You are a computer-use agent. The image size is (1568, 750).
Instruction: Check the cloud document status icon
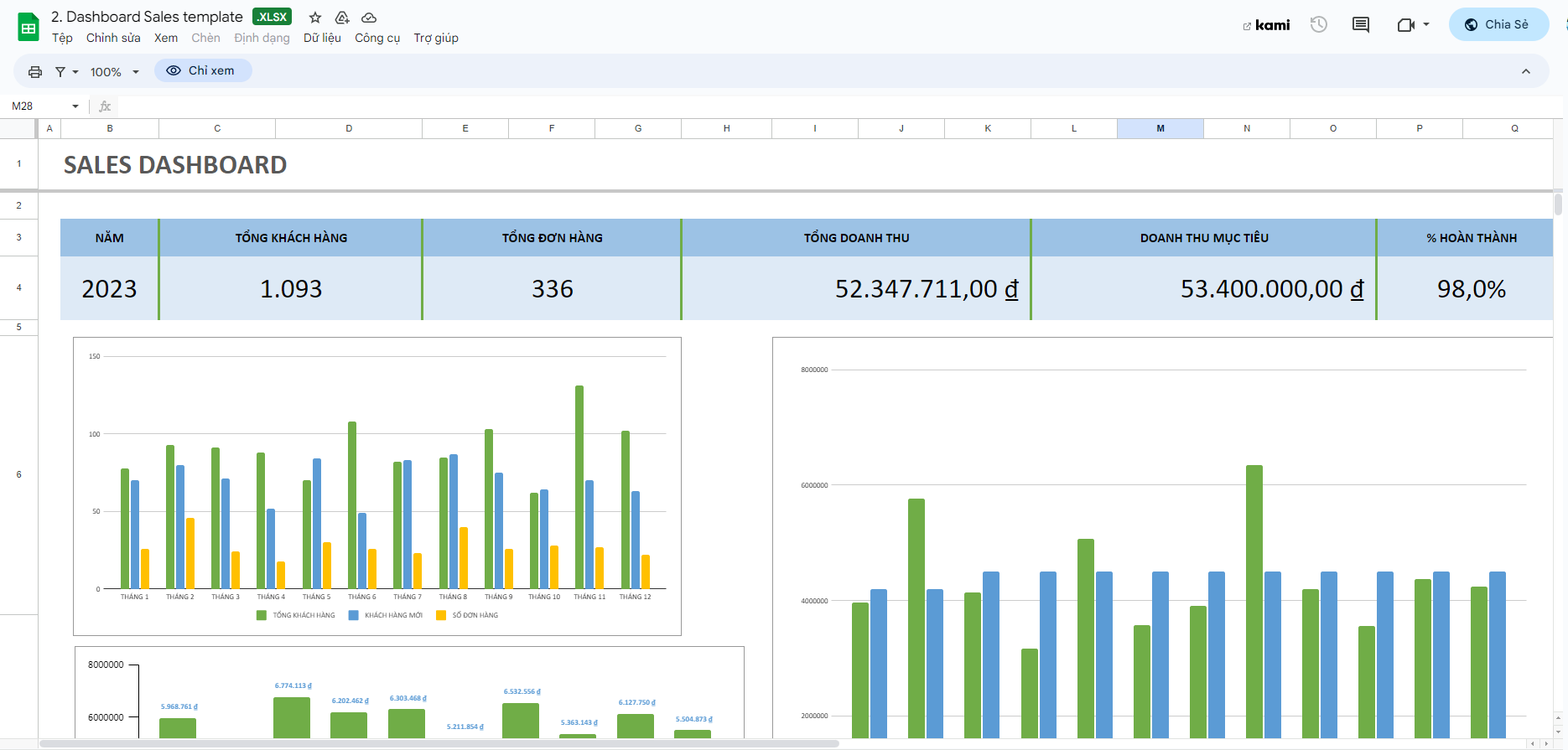tap(369, 18)
